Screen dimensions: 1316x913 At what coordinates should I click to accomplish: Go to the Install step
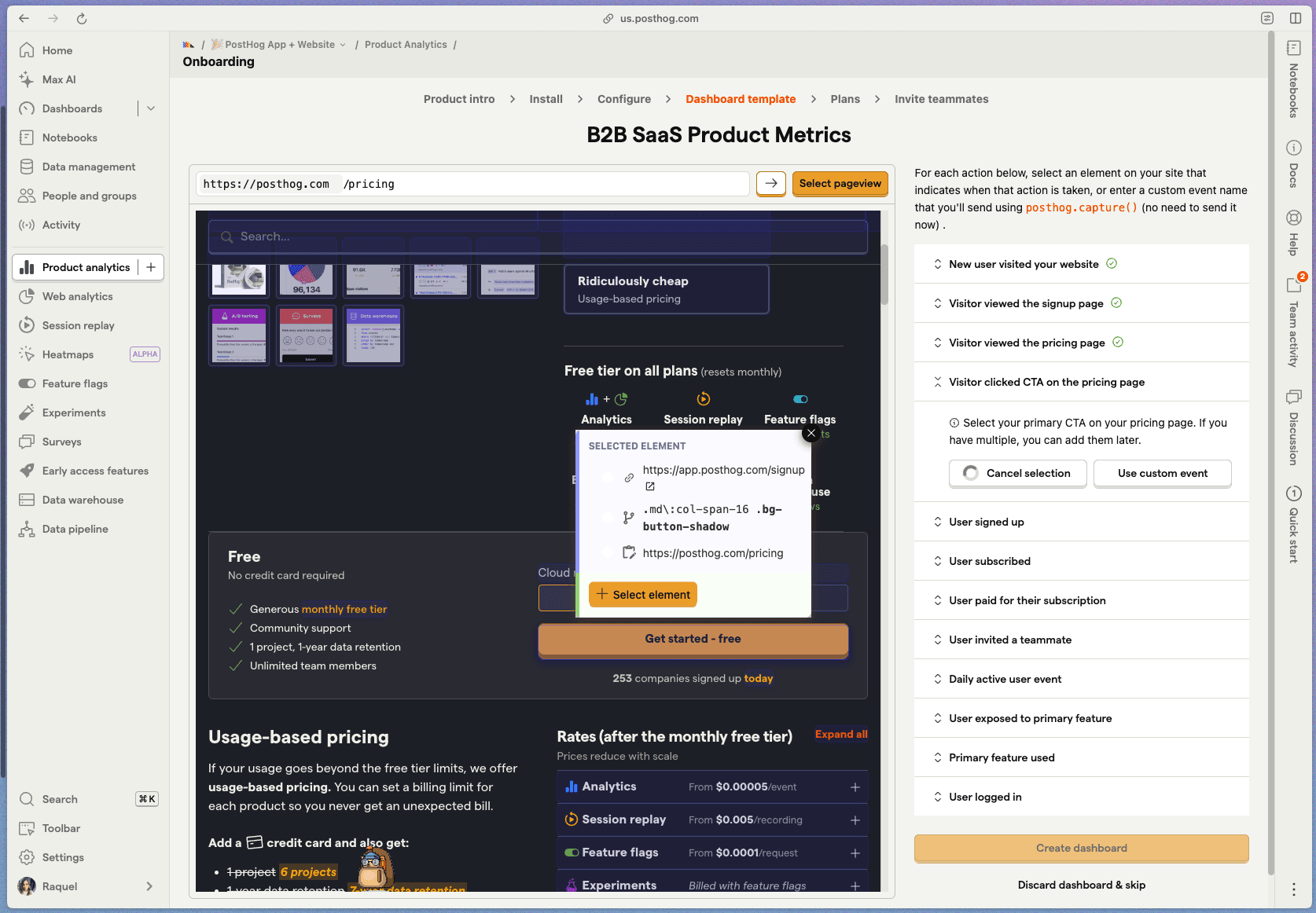546,99
